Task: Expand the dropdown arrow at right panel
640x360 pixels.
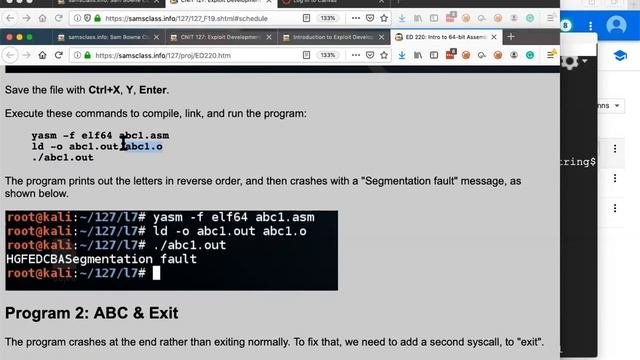Action: (617, 106)
